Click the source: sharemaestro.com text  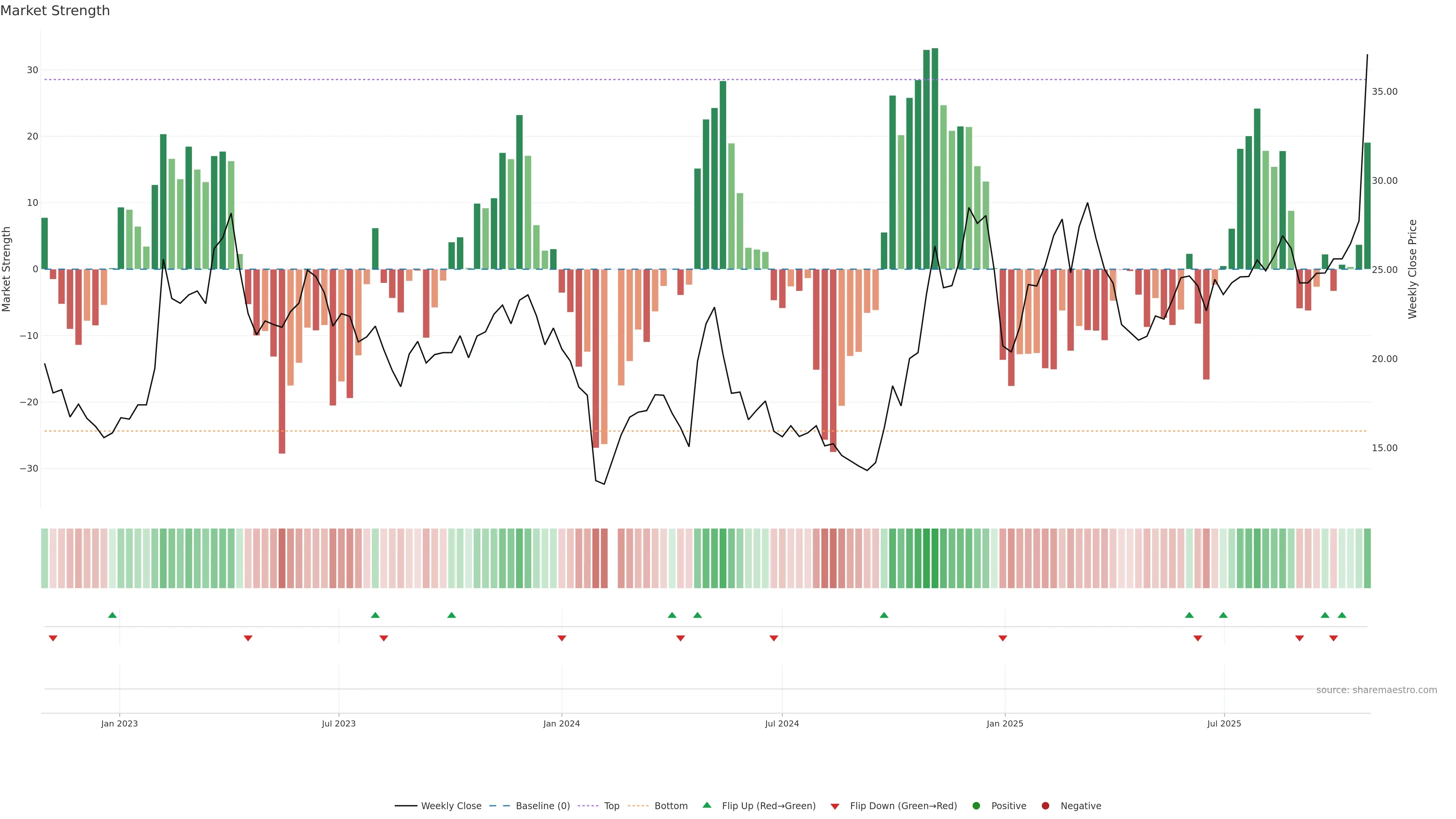tap(1376, 690)
